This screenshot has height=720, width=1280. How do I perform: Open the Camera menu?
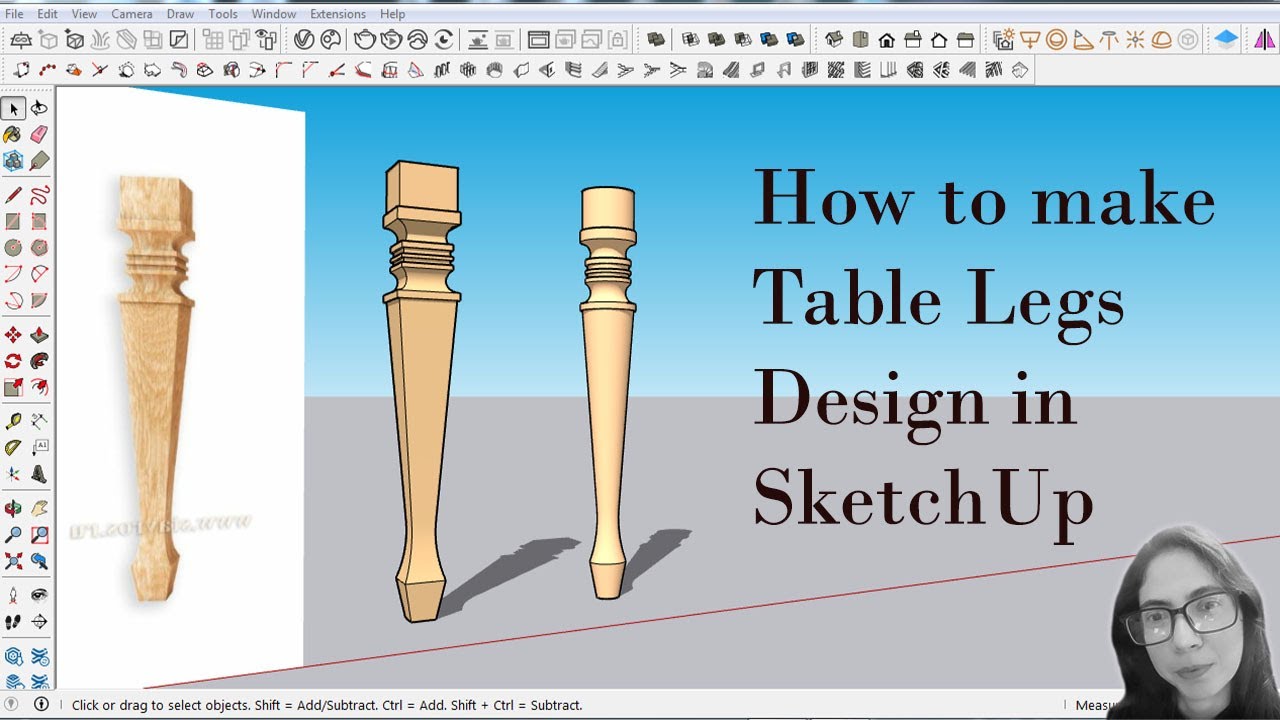pyautogui.click(x=132, y=14)
